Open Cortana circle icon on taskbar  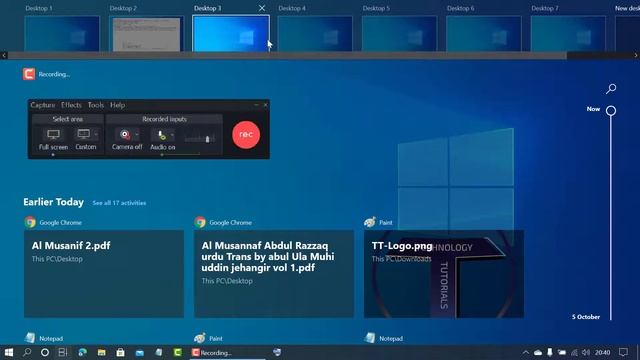45,352
